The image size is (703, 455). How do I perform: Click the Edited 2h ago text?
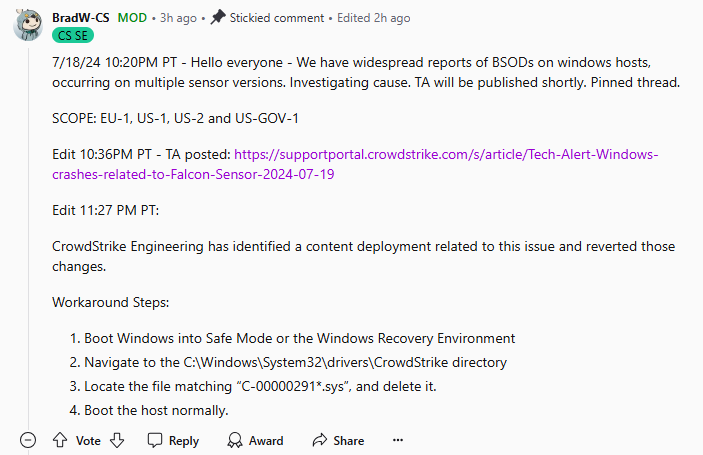[372, 18]
